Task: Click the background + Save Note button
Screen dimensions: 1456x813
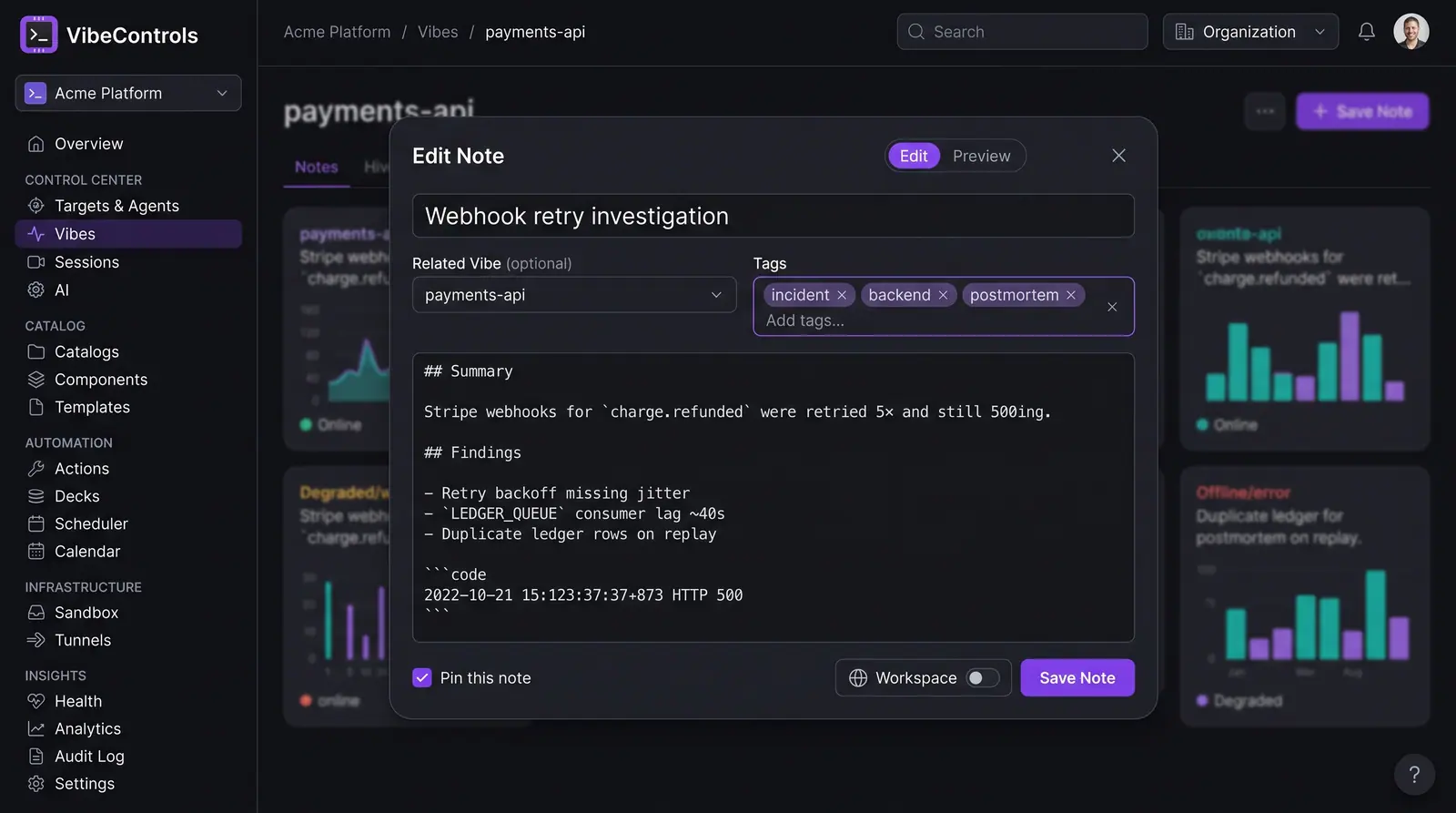Action: (x=1362, y=111)
